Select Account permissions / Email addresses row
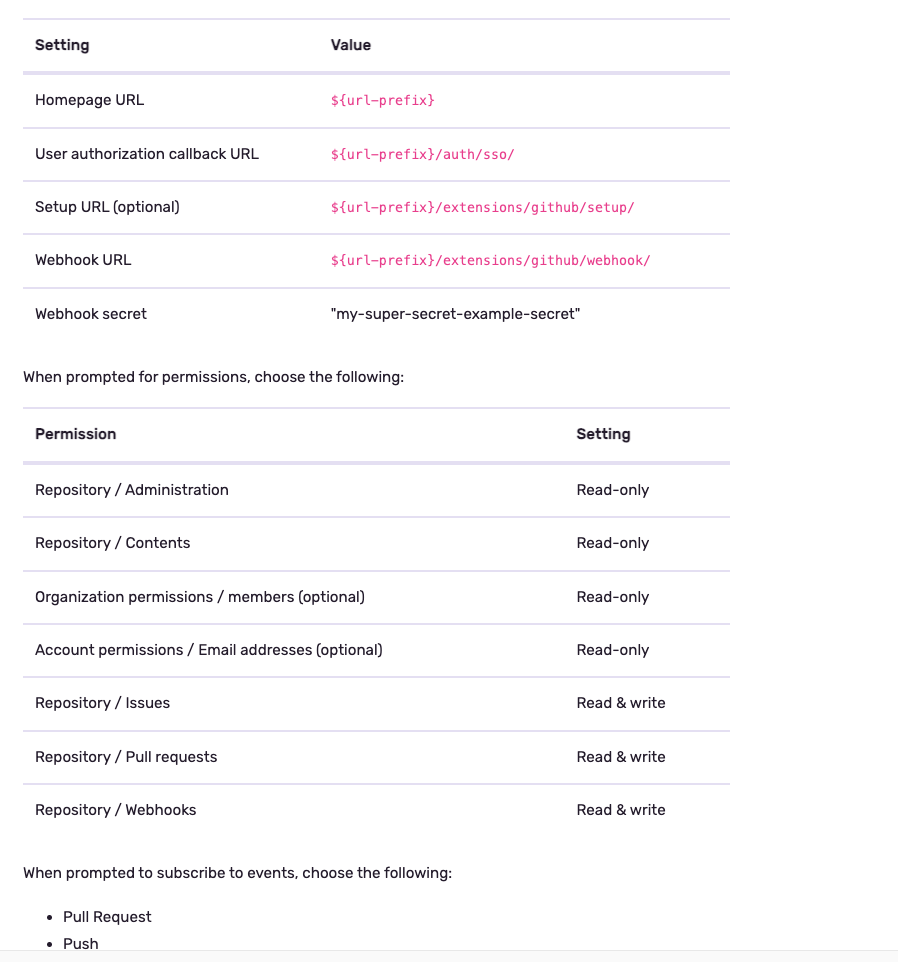Screen dimensions: 898x962 (x=208, y=650)
